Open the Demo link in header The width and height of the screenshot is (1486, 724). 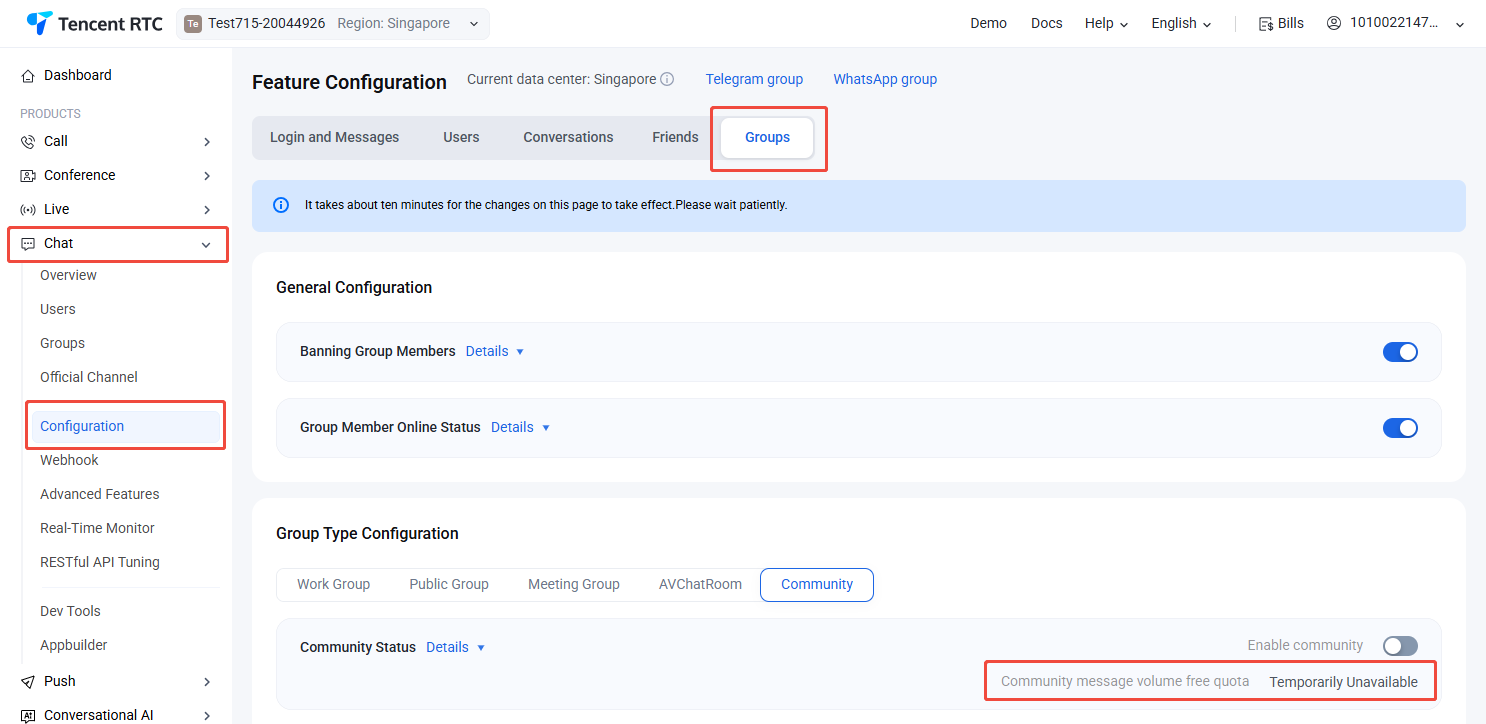coord(988,24)
